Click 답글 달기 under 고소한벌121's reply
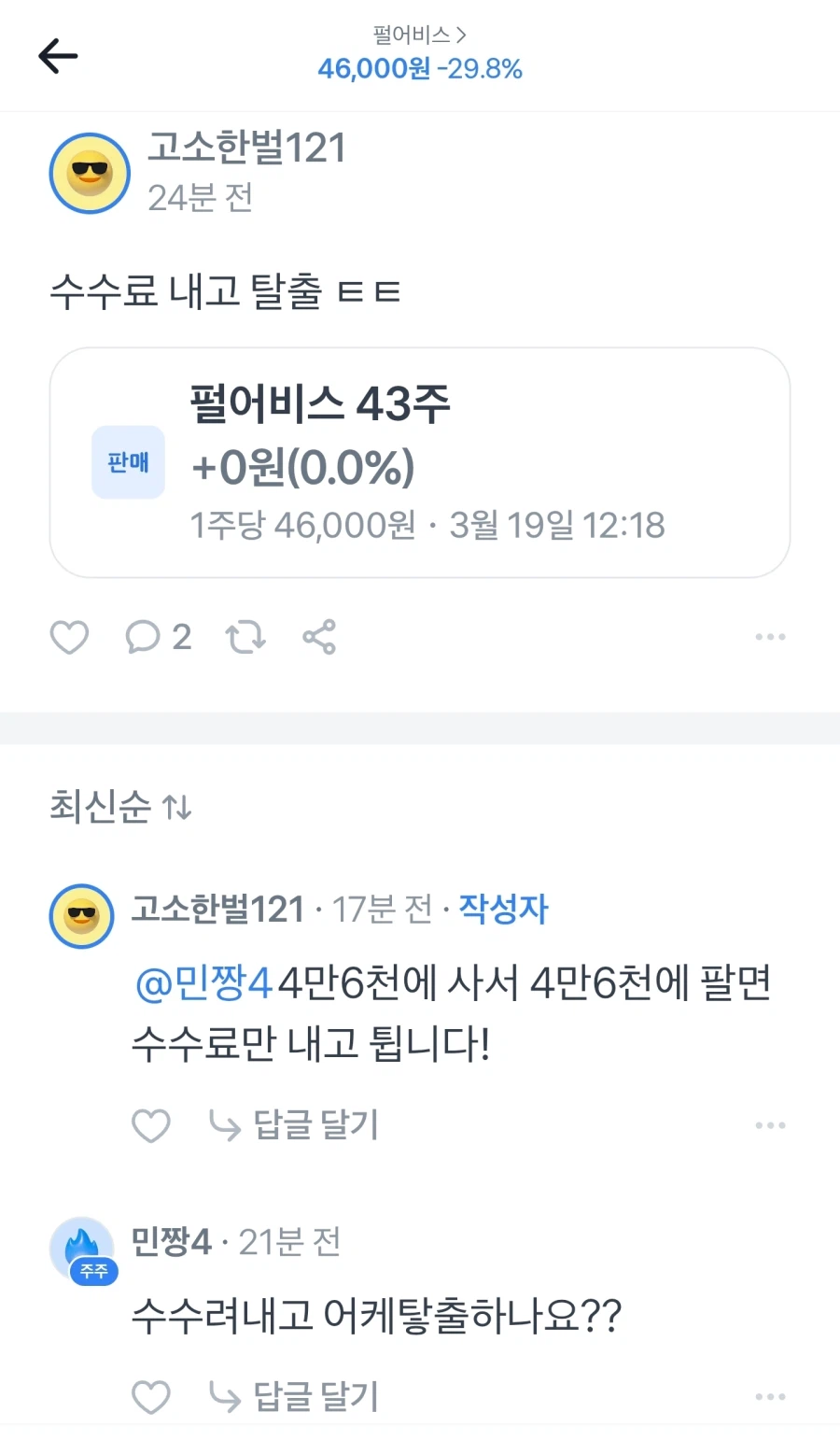This screenshot has width=840, height=1440. (x=315, y=1125)
